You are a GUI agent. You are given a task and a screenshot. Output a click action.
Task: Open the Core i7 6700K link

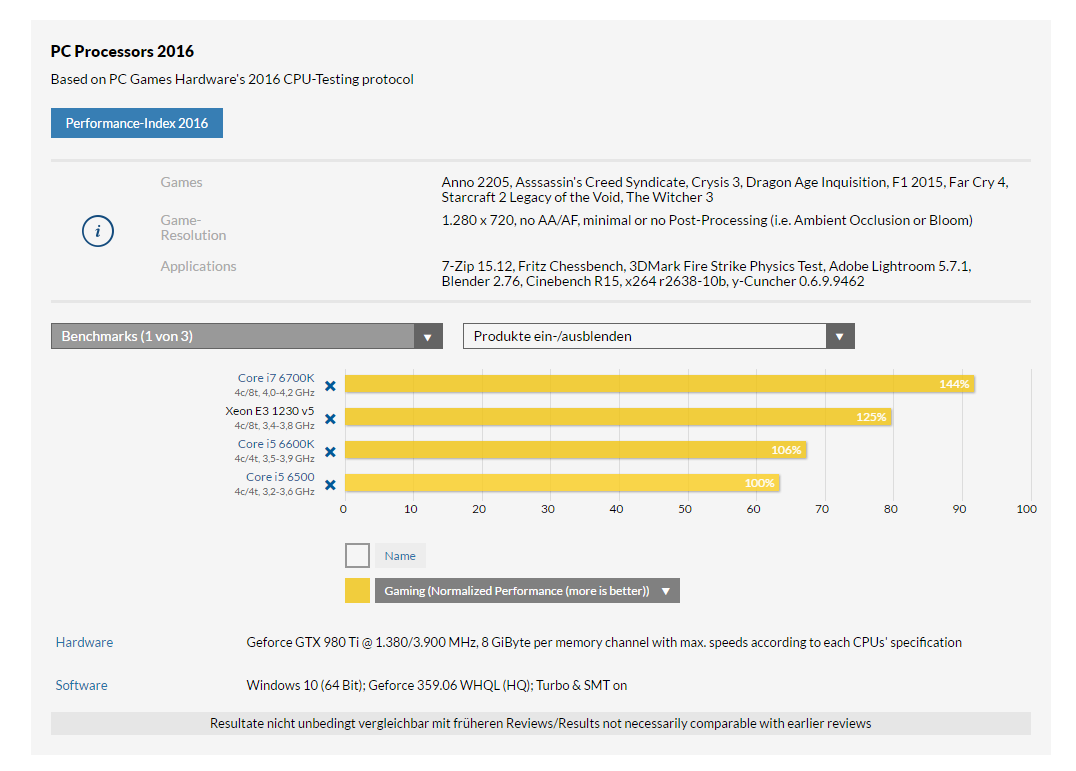pos(276,378)
